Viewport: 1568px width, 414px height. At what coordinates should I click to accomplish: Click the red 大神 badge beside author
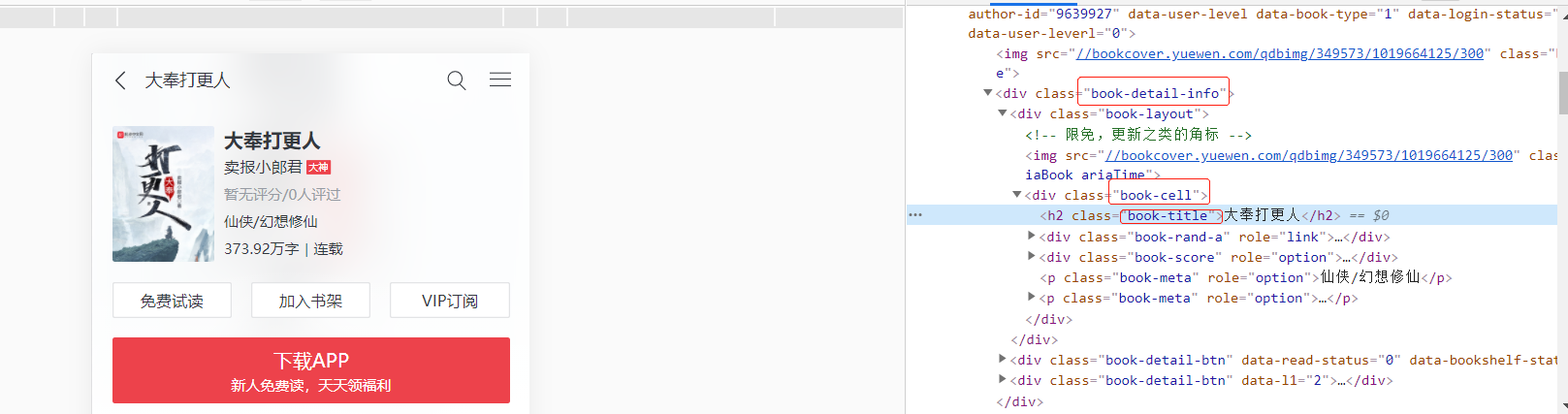click(x=319, y=168)
